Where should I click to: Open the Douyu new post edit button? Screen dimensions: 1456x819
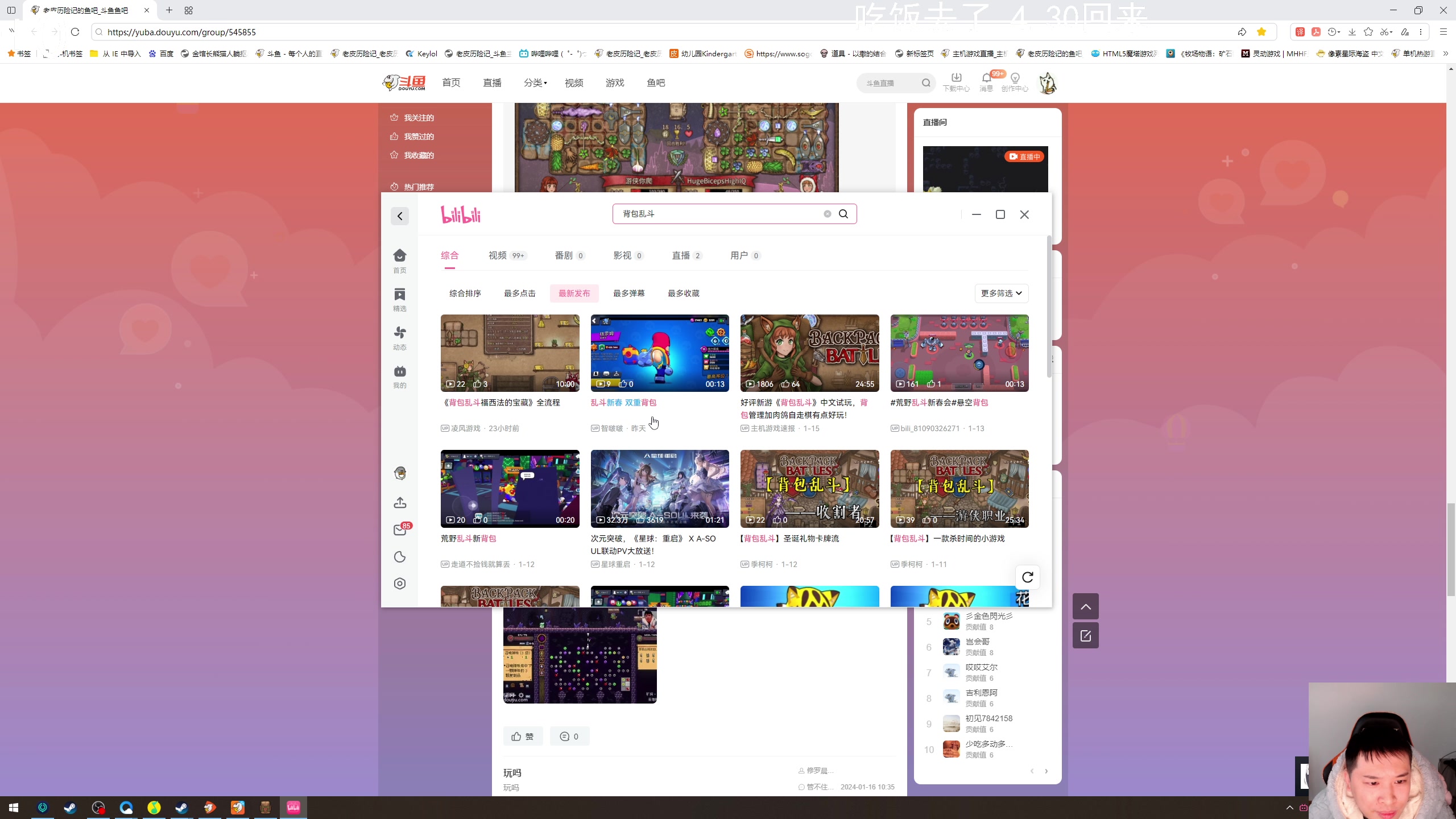[x=1086, y=636]
